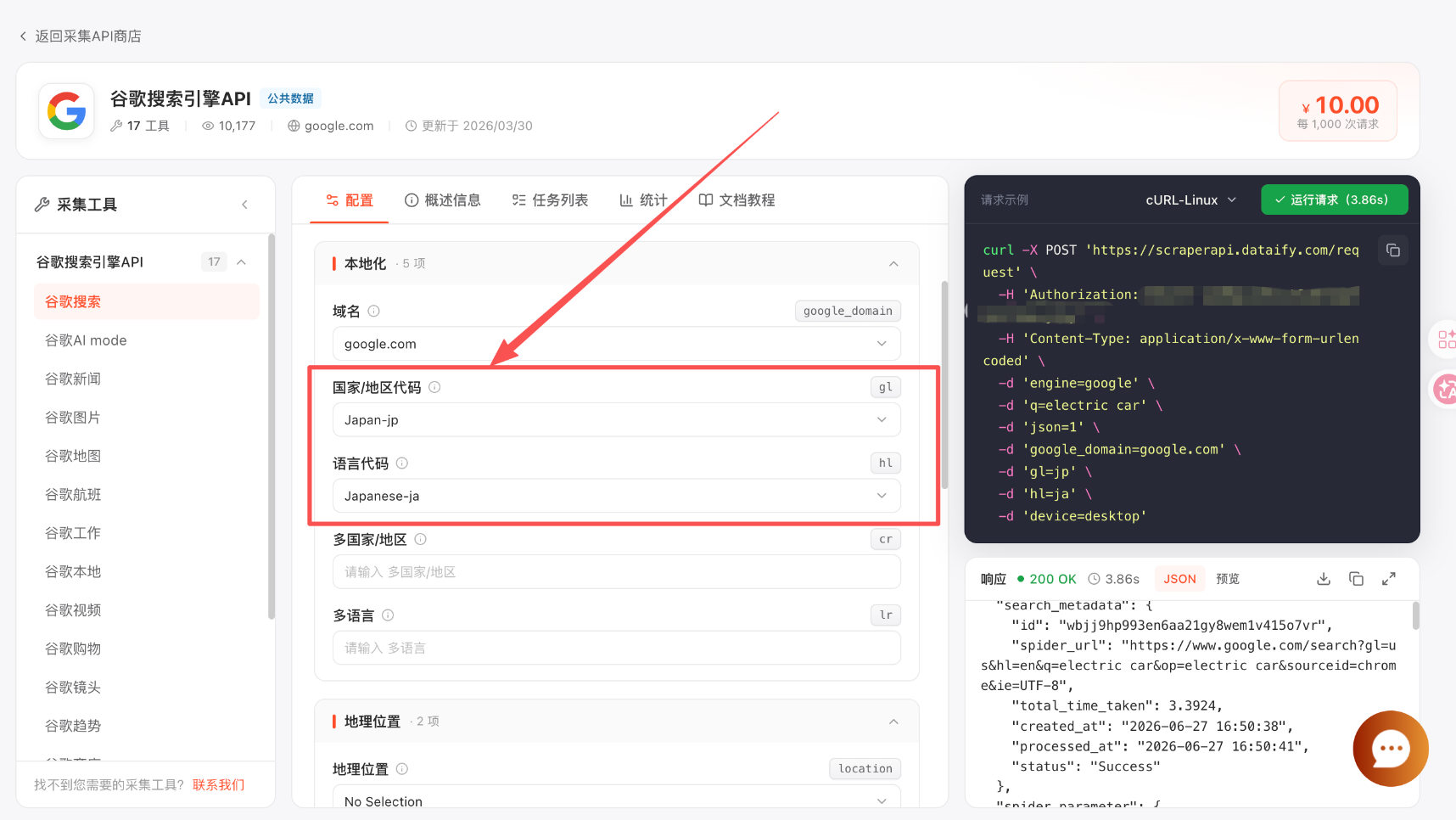The height and width of the screenshot is (820, 1456).
Task: Click the 联系我们 link
Action: (x=219, y=785)
